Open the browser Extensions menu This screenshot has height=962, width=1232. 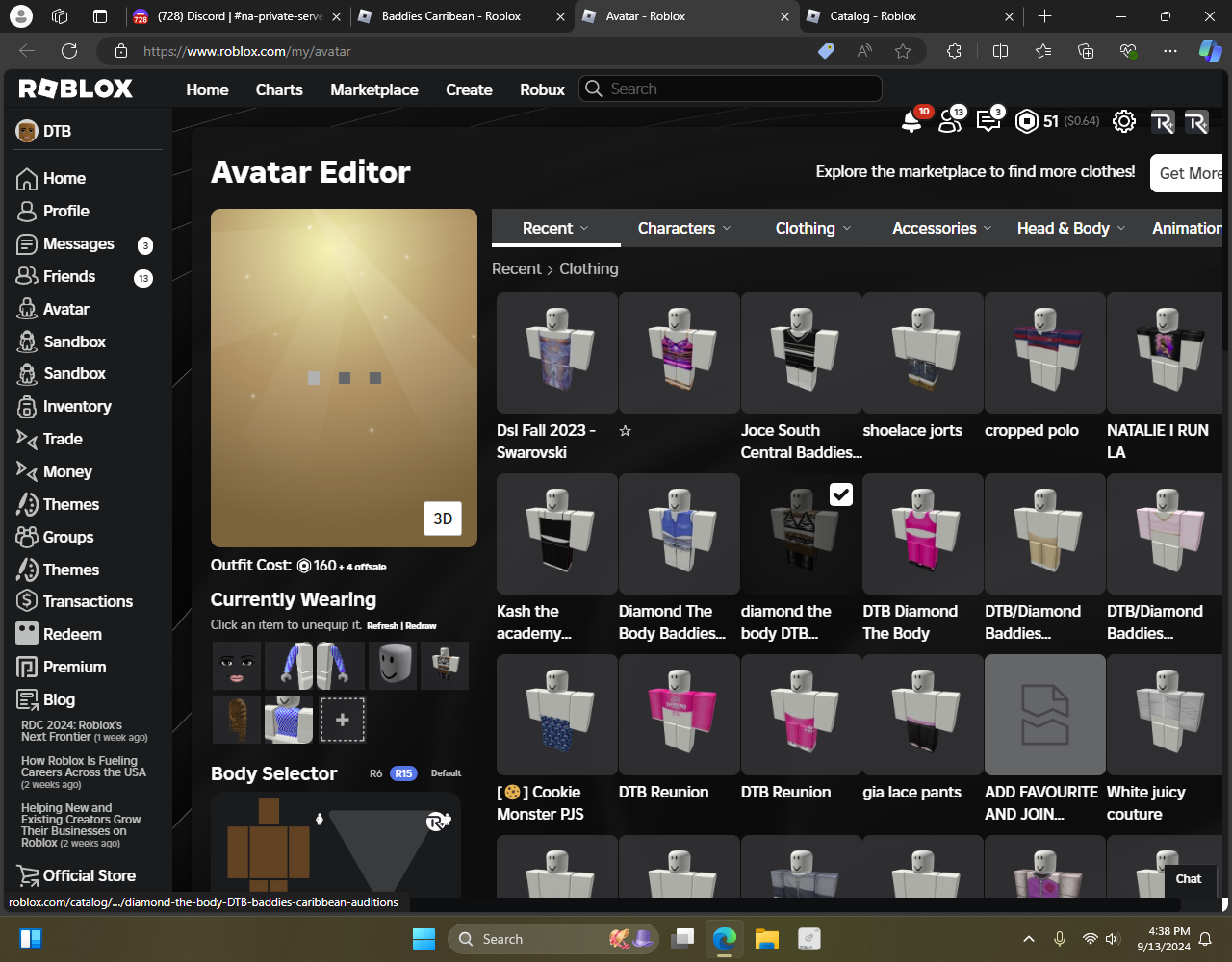[954, 51]
